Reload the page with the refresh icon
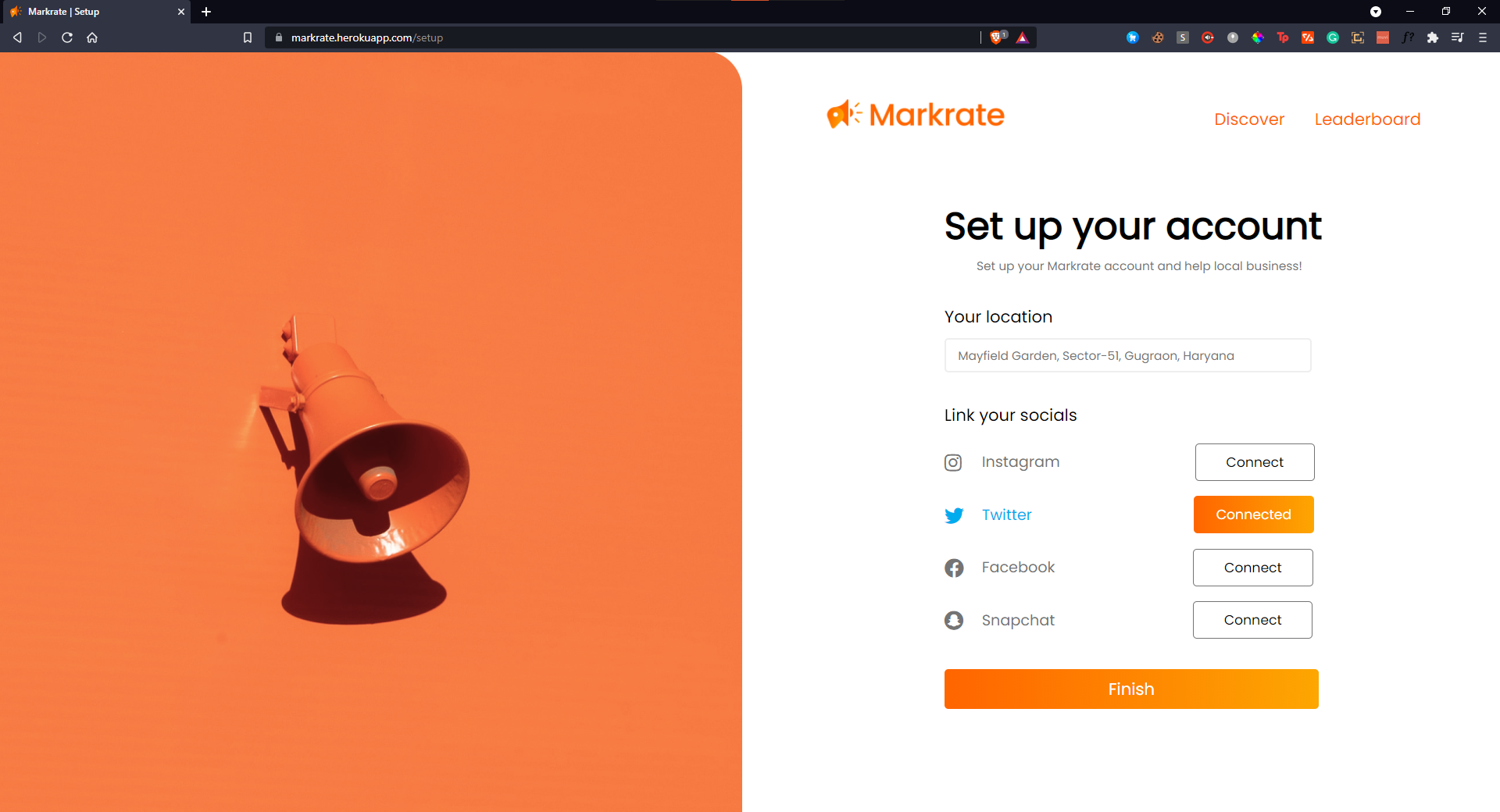This screenshot has height=812, width=1500. (67, 37)
